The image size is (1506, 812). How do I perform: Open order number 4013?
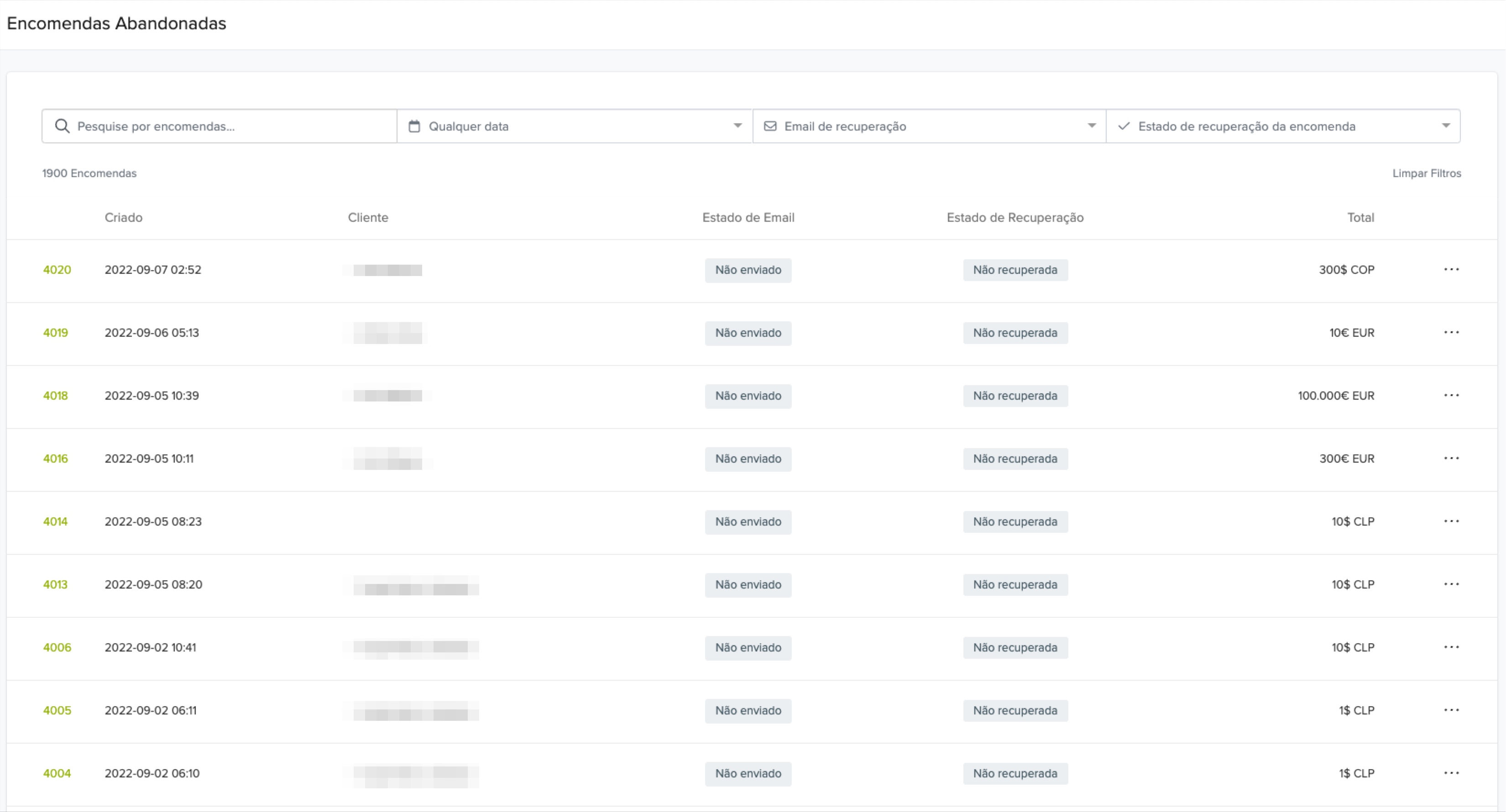(56, 584)
